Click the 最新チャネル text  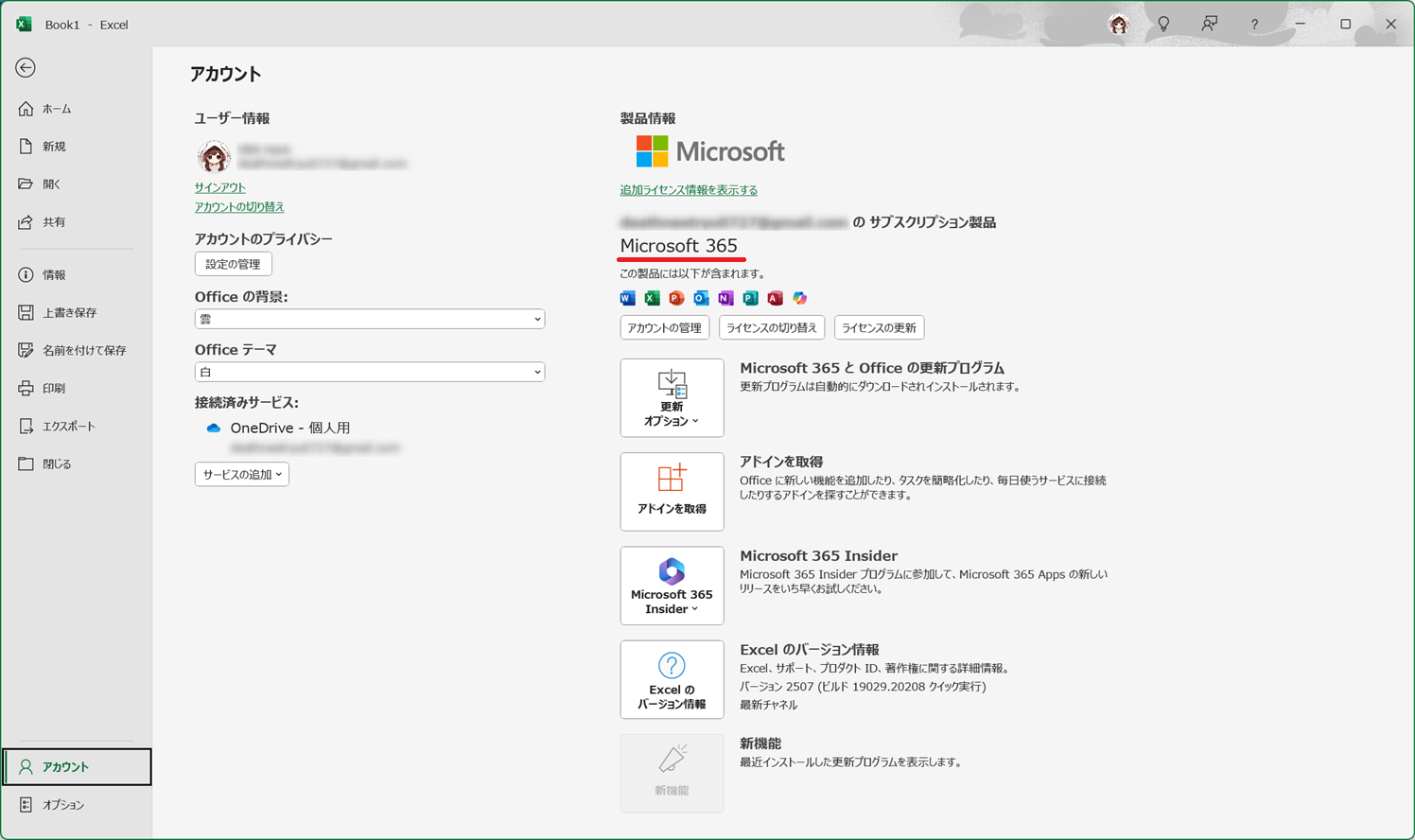click(x=769, y=705)
